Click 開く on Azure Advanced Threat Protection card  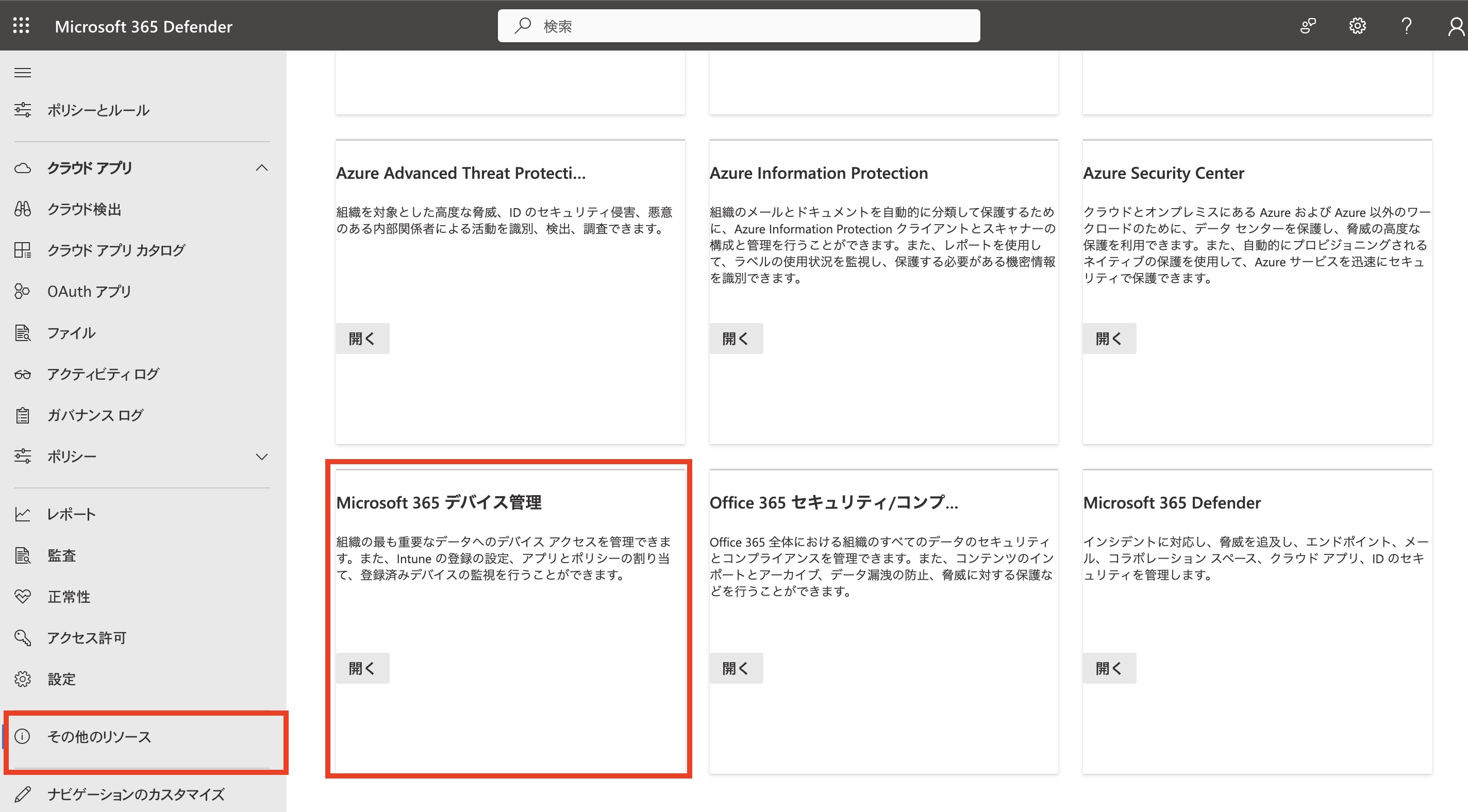362,339
